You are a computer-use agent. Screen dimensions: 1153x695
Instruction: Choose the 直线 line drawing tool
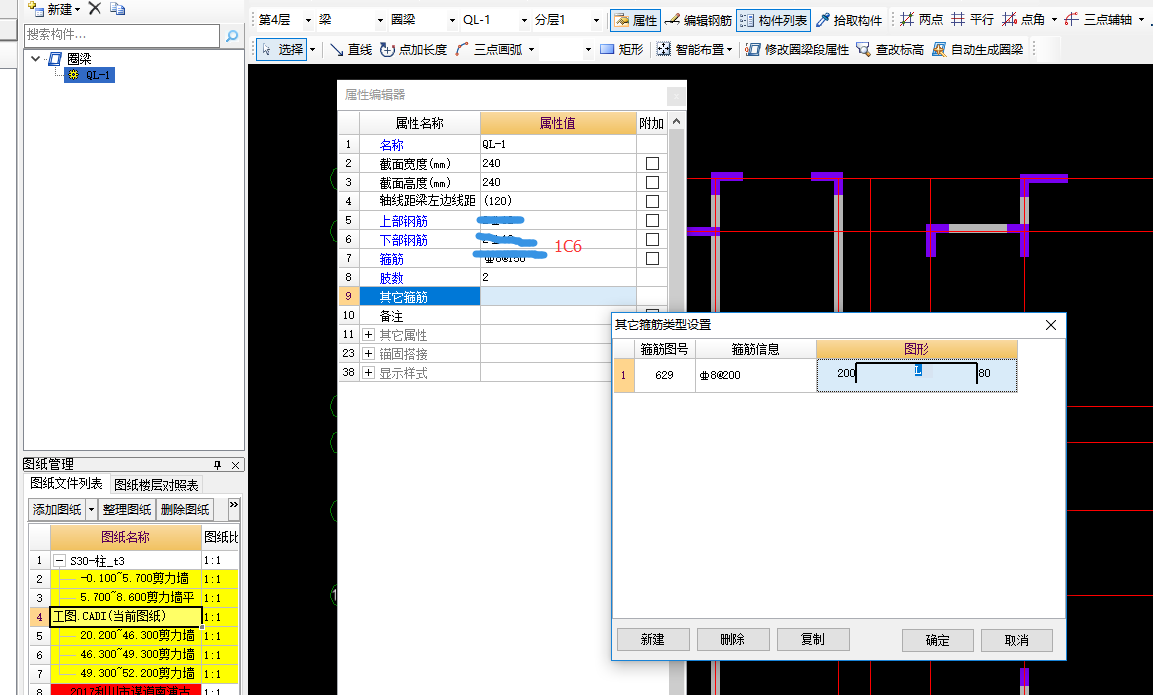tap(351, 49)
